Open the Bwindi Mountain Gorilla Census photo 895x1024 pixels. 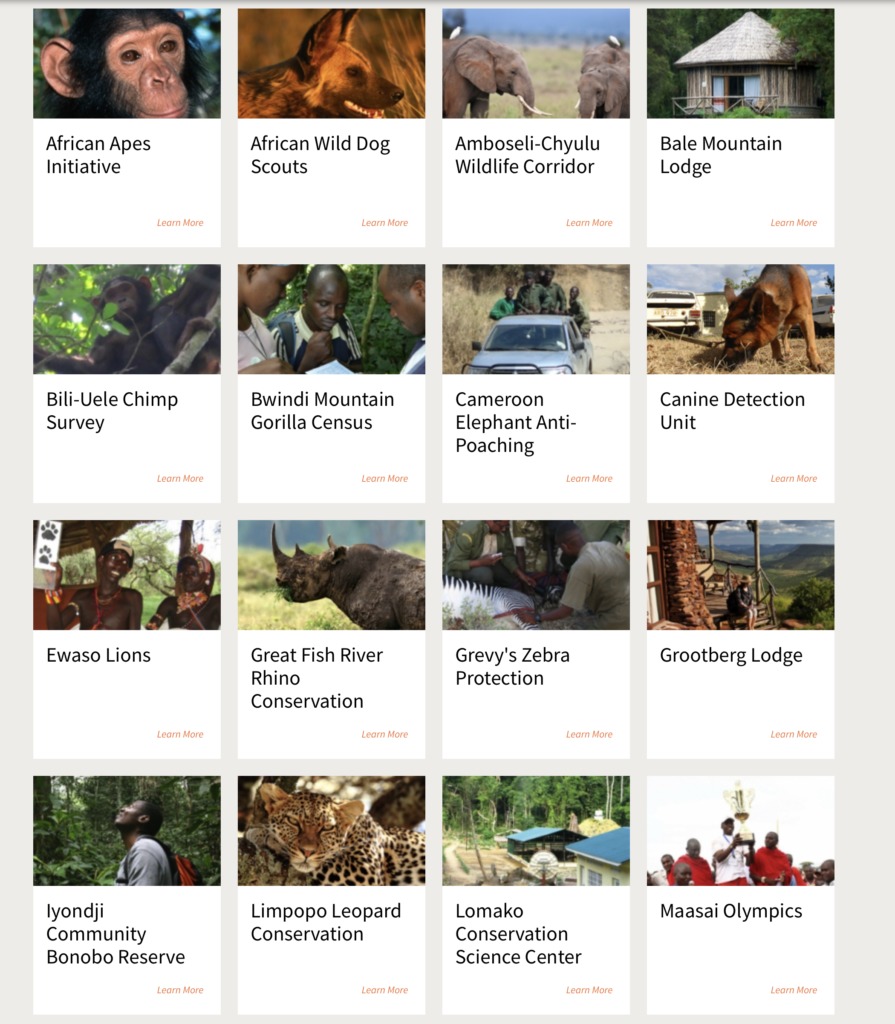[x=331, y=319]
